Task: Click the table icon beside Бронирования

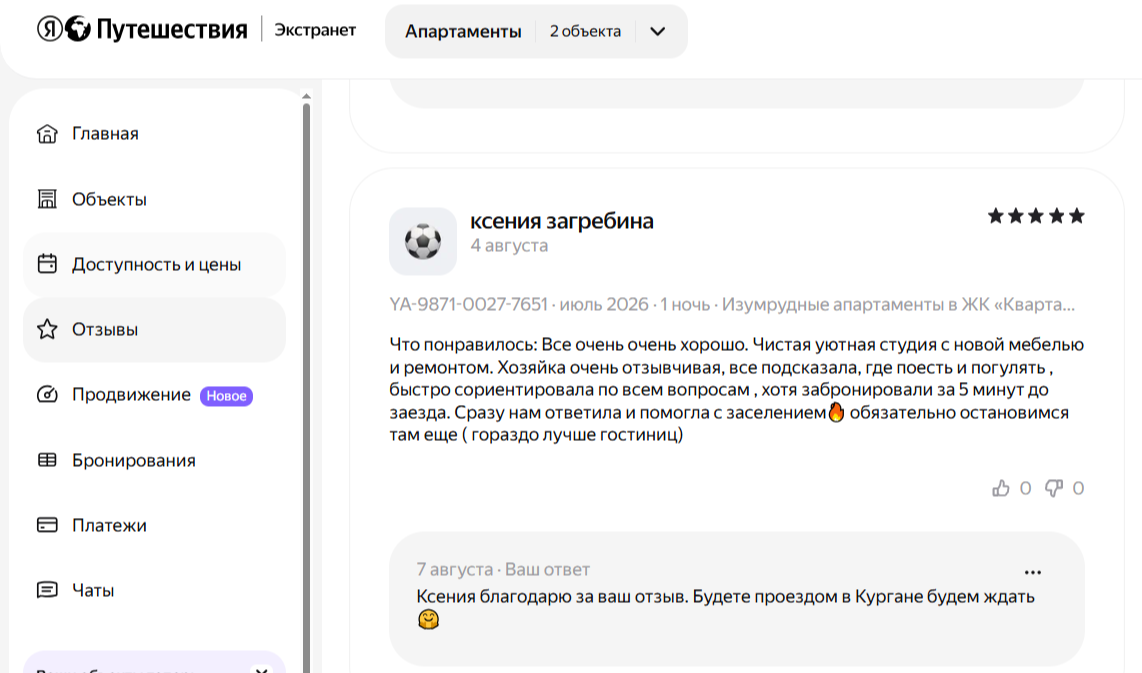Action: pyautogui.click(x=47, y=460)
